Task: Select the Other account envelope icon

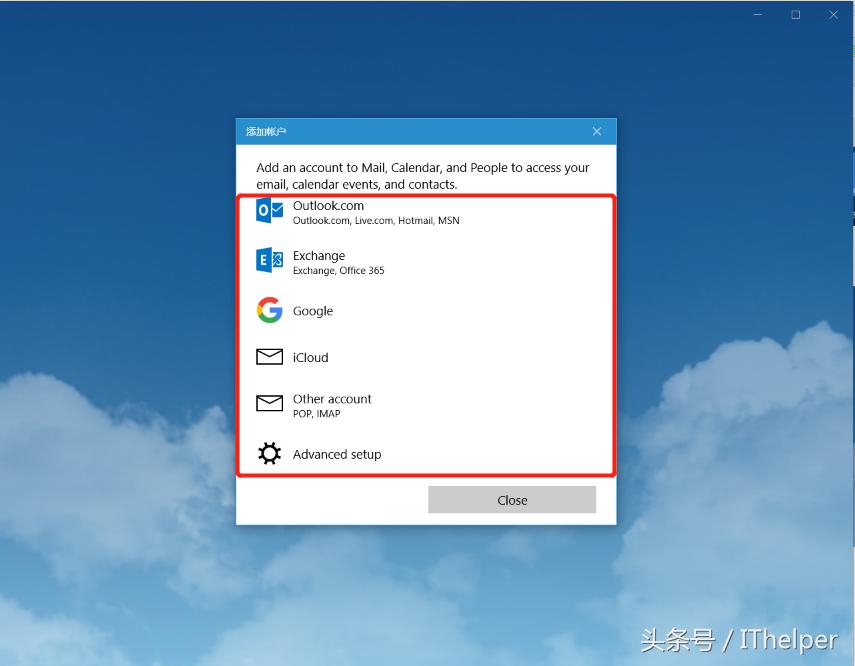Action: click(270, 404)
